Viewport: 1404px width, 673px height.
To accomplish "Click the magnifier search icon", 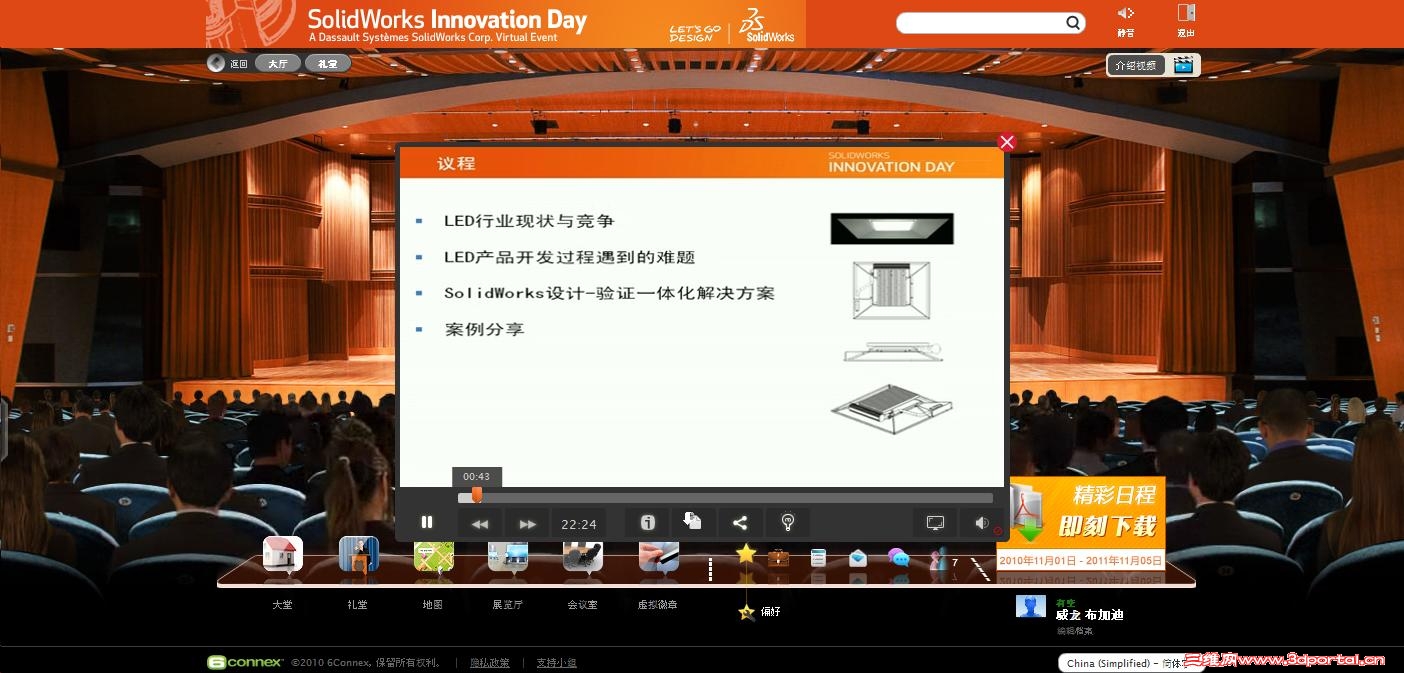I will click(x=1073, y=23).
